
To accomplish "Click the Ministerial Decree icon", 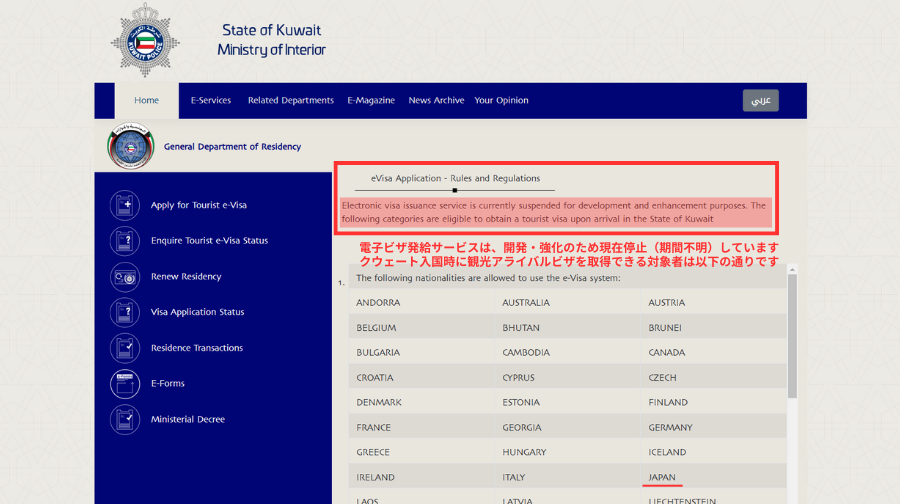I will click(x=125, y=419).
